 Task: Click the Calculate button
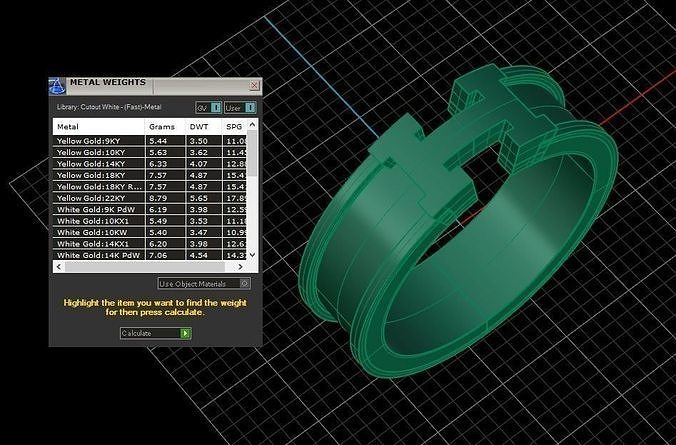pos(156,333)
